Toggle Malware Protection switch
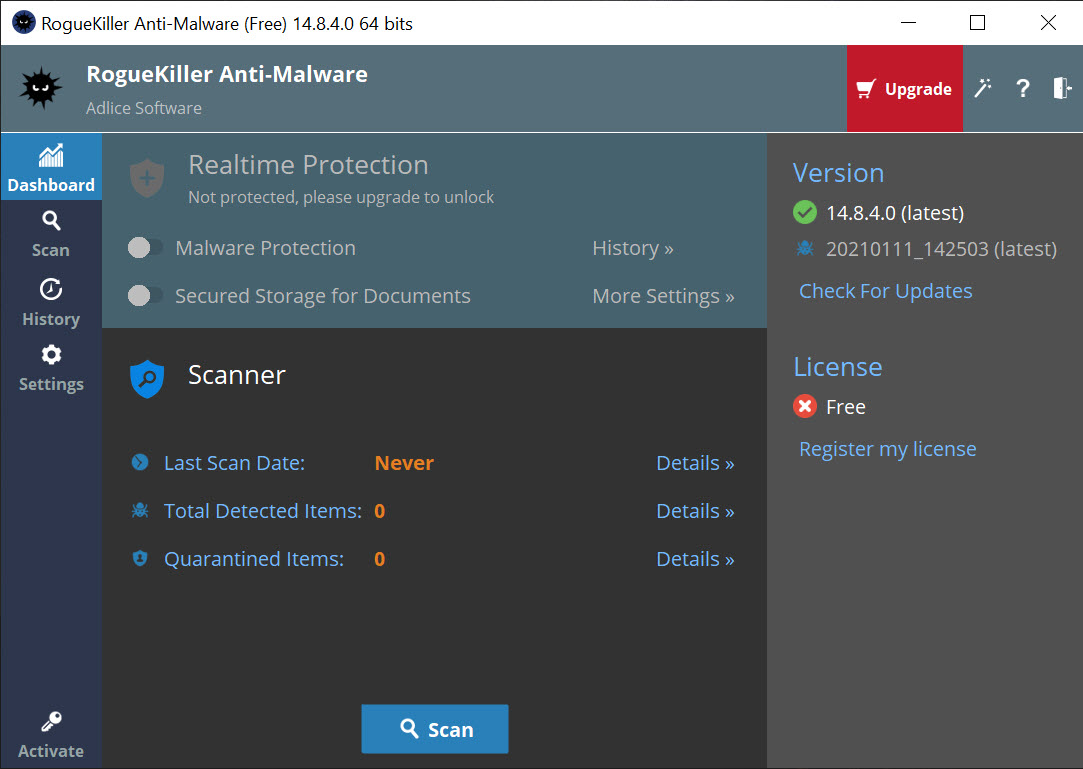Screen dimensions: 1083x769 point(146,248)
